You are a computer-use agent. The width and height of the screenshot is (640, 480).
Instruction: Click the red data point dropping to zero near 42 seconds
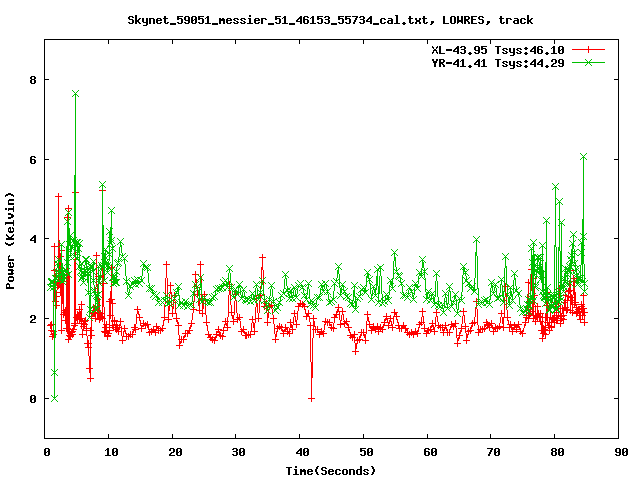(311, 399)
